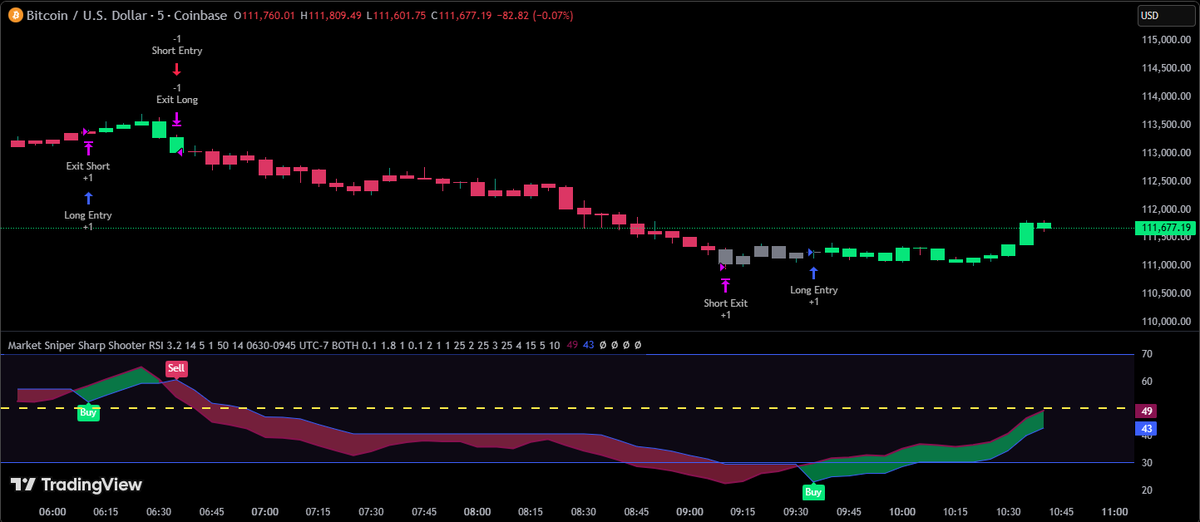Click the 20 level on RSI scale
The width and height of the screenshot is (1200, 522).
click(x=1149, y=490)
